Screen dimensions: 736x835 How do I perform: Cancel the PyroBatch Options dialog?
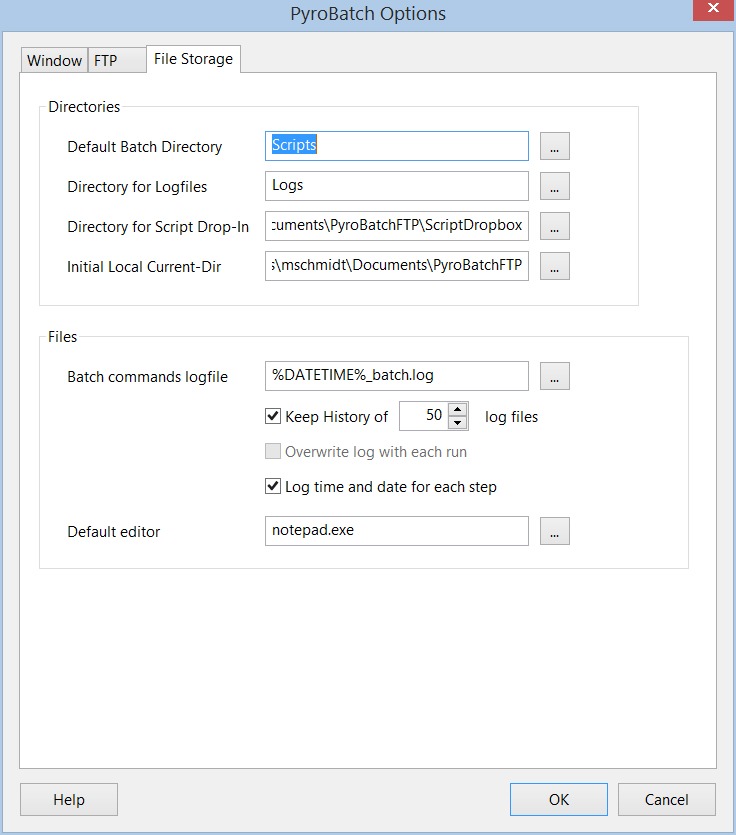pyautogui.click(x=667, y=799)
